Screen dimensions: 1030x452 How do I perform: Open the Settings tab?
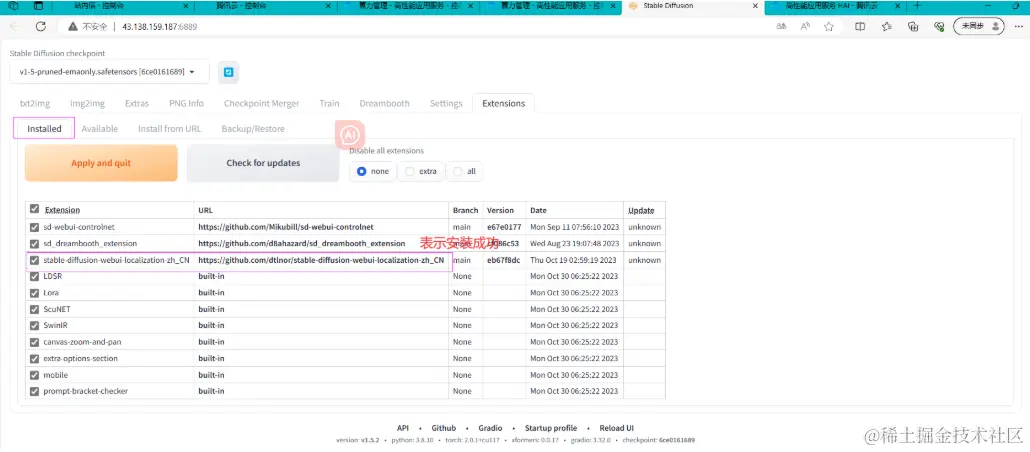click(446, 103)
